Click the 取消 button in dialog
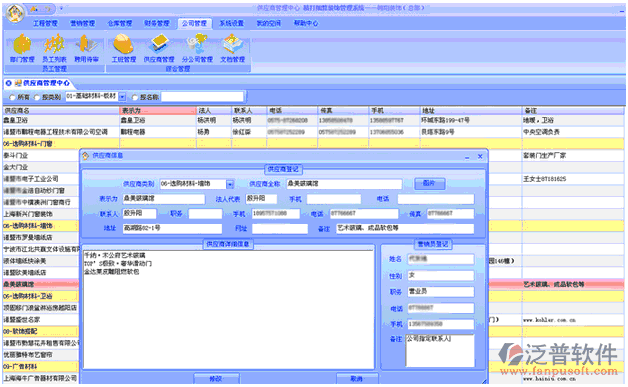 pyautogui.click(x=356, y=379)
